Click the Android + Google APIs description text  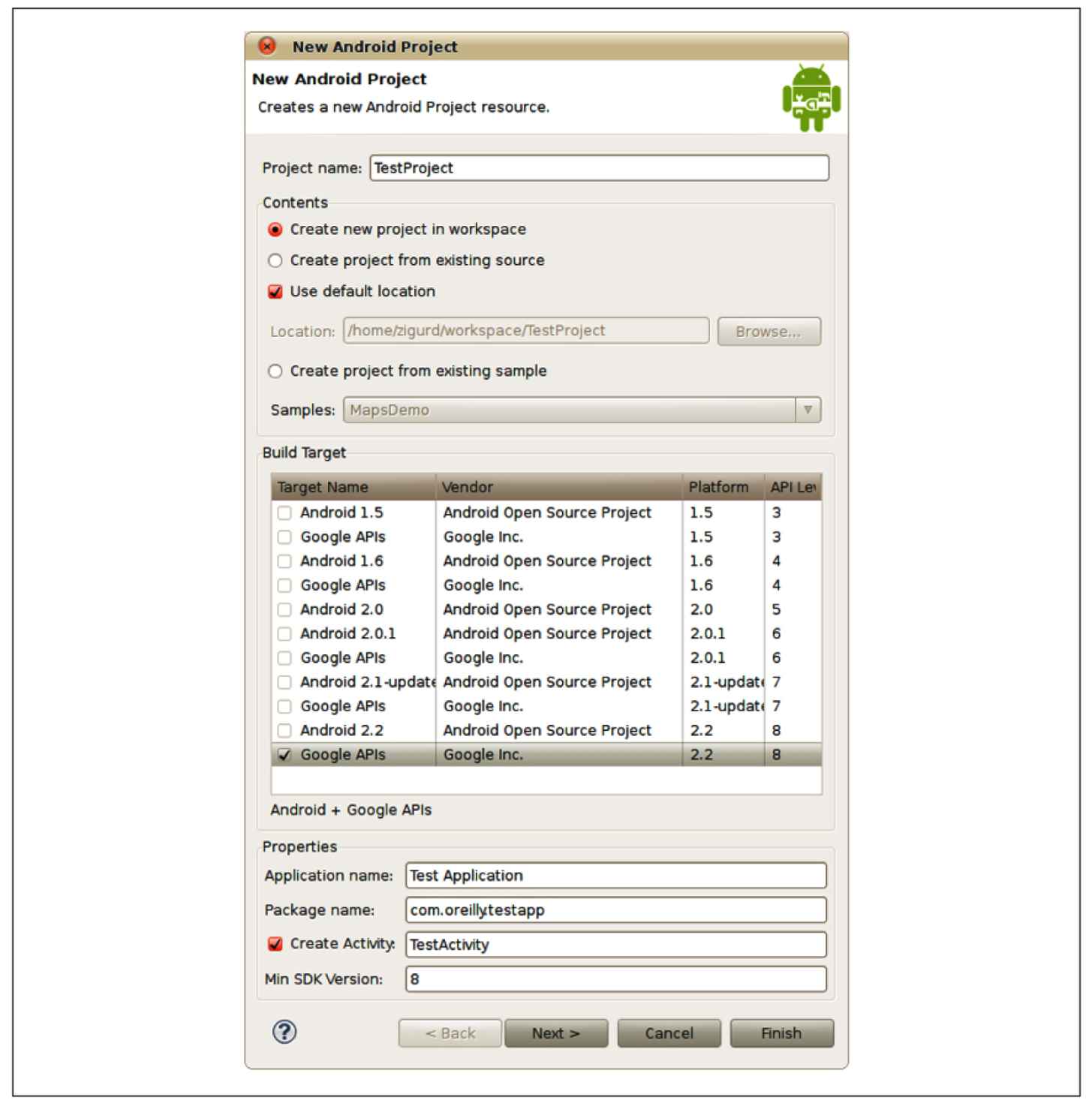coord(351,810)
